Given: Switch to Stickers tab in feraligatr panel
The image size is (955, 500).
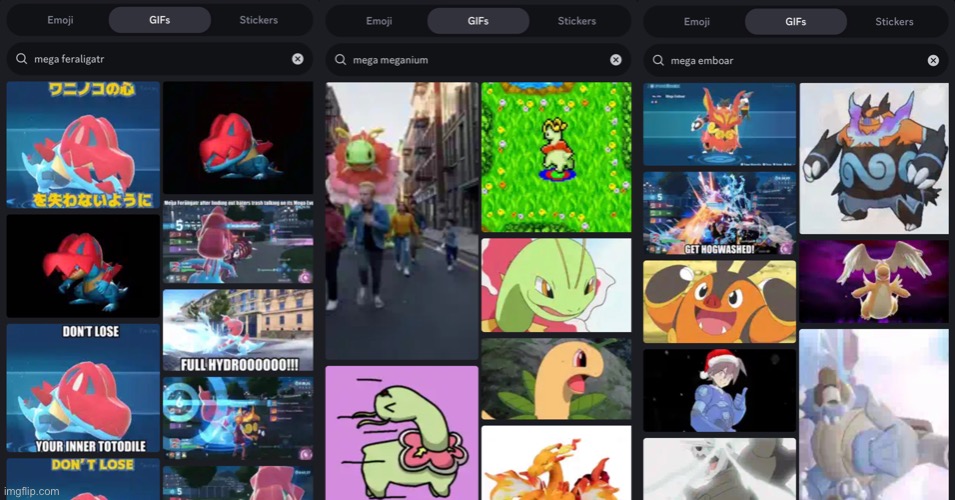Looking at the screenshot, I should coord(258,20).
